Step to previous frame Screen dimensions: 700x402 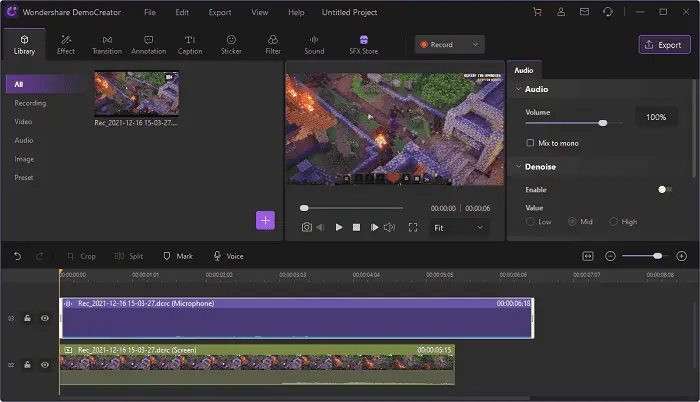click(x=321, y=227)
